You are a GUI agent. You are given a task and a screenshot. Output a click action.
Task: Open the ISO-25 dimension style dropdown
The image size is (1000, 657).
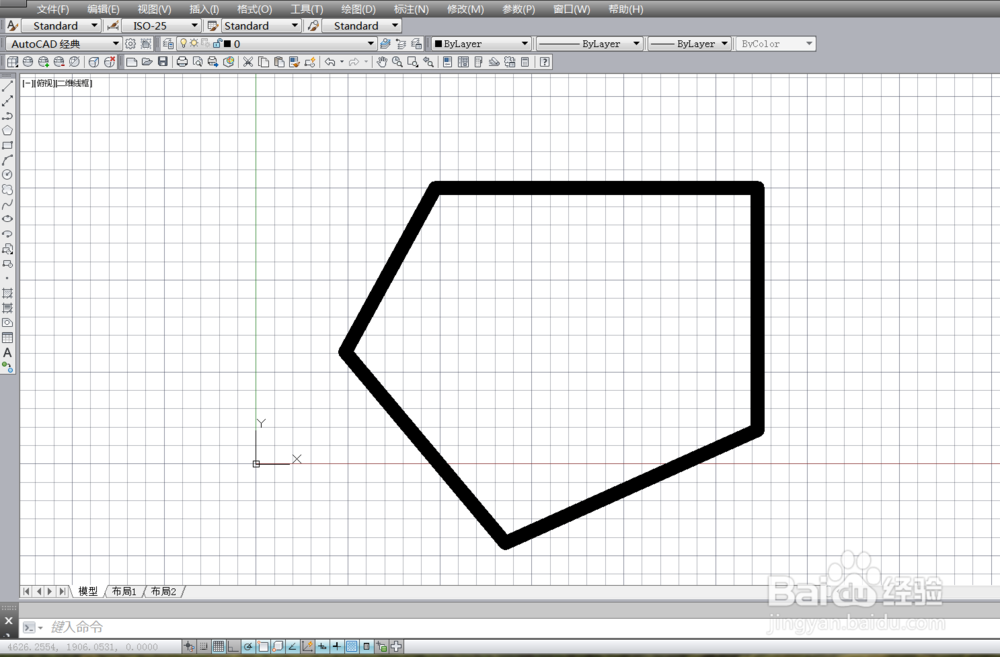coord(161,26)
